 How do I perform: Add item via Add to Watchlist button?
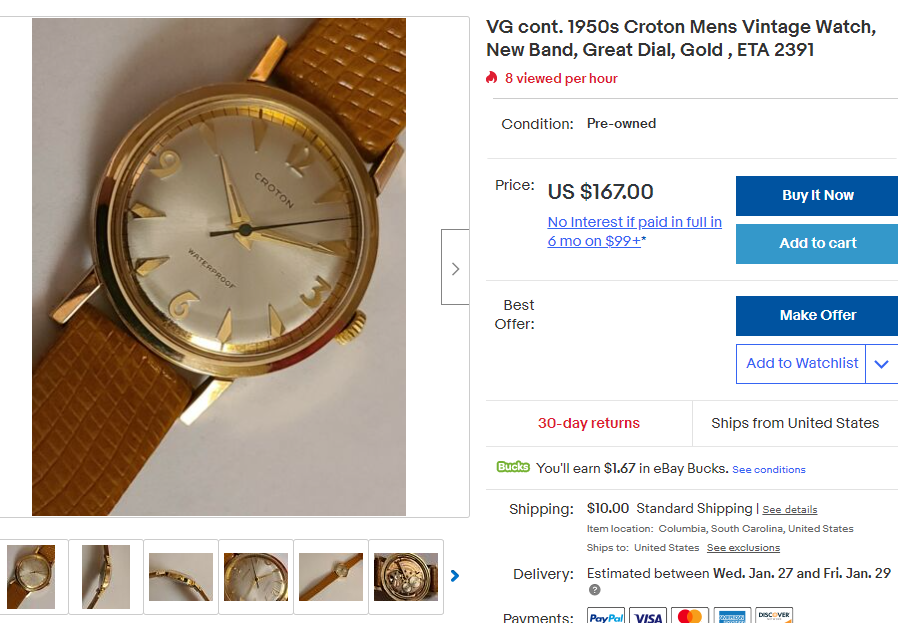[x=802, y=364]
